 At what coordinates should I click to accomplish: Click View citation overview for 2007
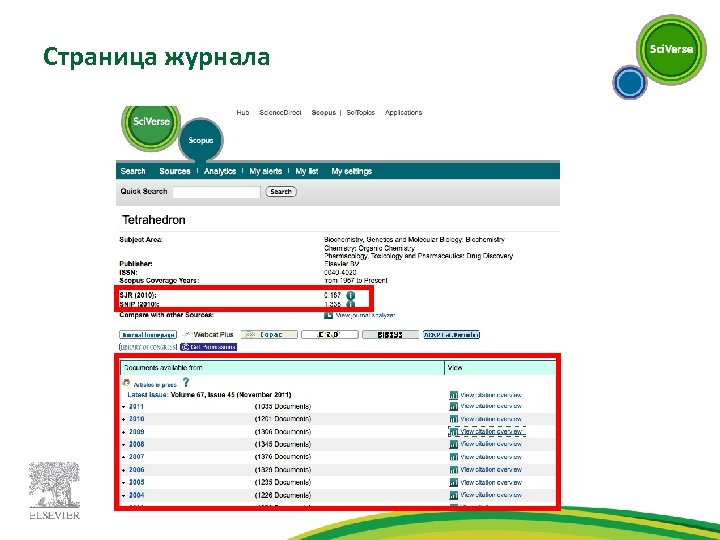(491, 457)
